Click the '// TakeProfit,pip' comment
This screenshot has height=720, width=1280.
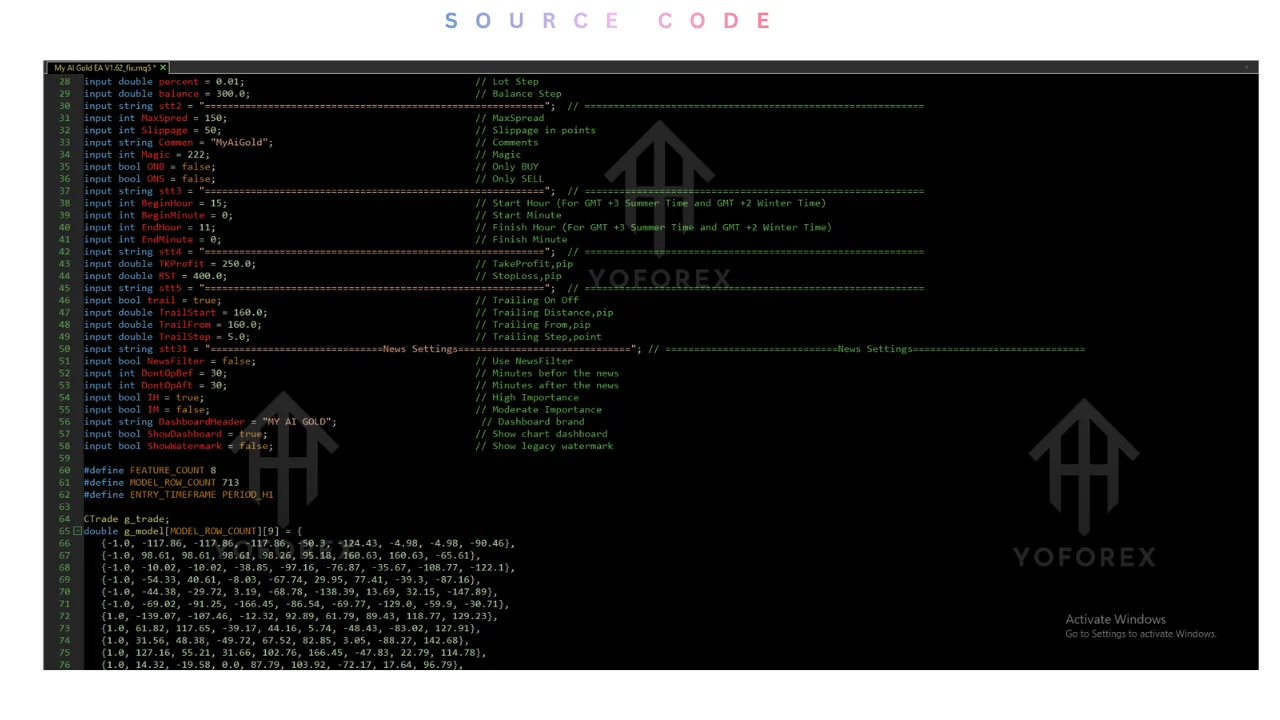click(x=525, y=264)
